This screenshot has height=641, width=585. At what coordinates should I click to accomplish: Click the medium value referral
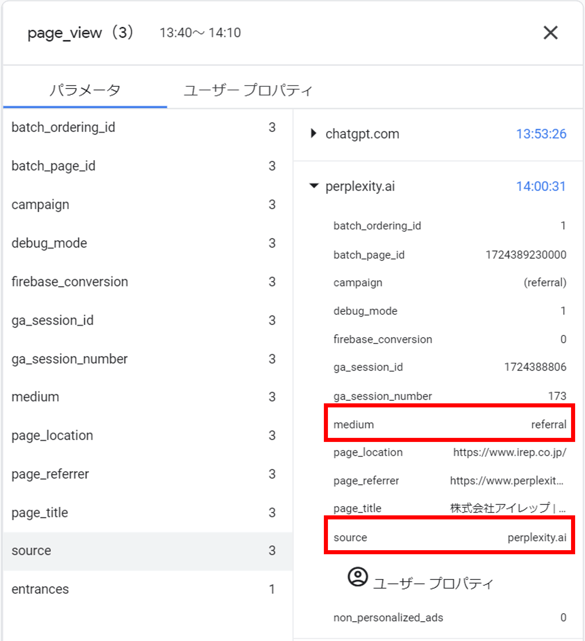click(x=549, y=424)
